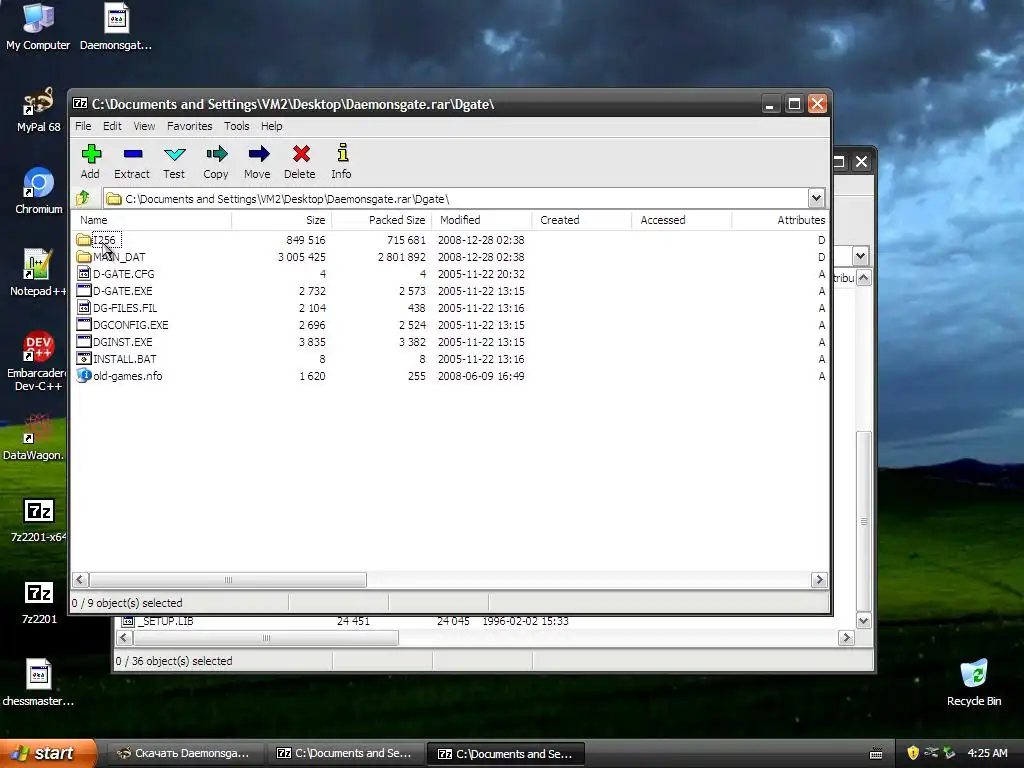Sort by Created column header
This screenshot has width=1024, height=768.
582,220
